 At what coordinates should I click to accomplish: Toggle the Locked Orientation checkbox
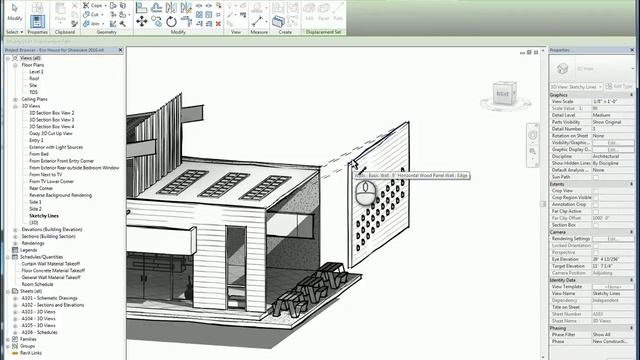point(596,246)
